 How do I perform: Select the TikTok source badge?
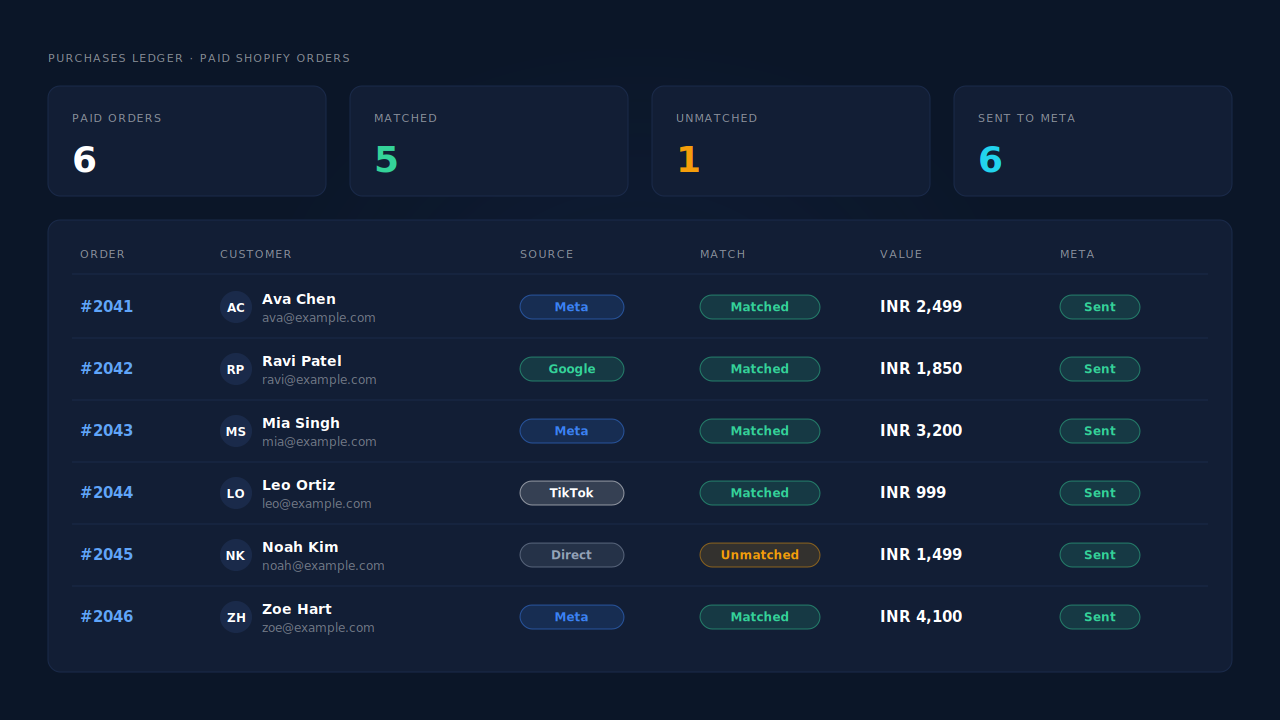click(x=572, y=493)
